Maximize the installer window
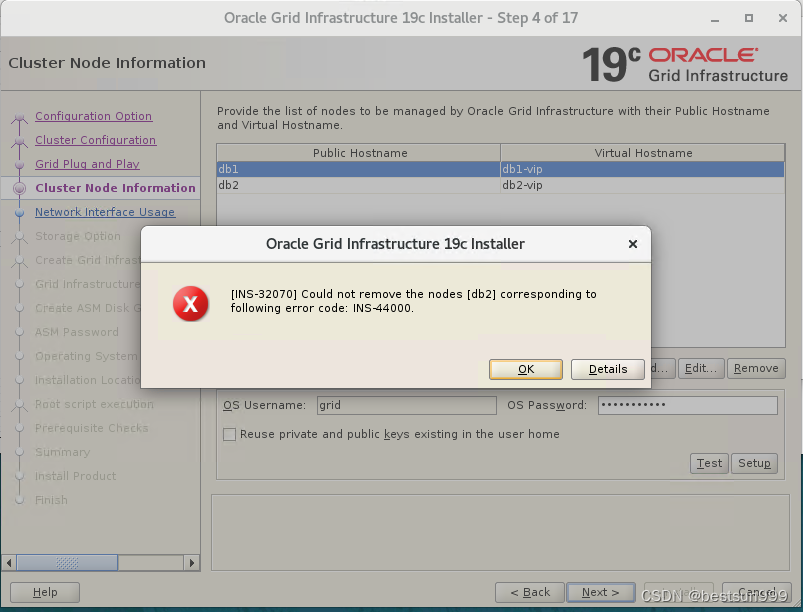Image resolution: width=803 pixels, height=612 pixels. pos(749,18)
